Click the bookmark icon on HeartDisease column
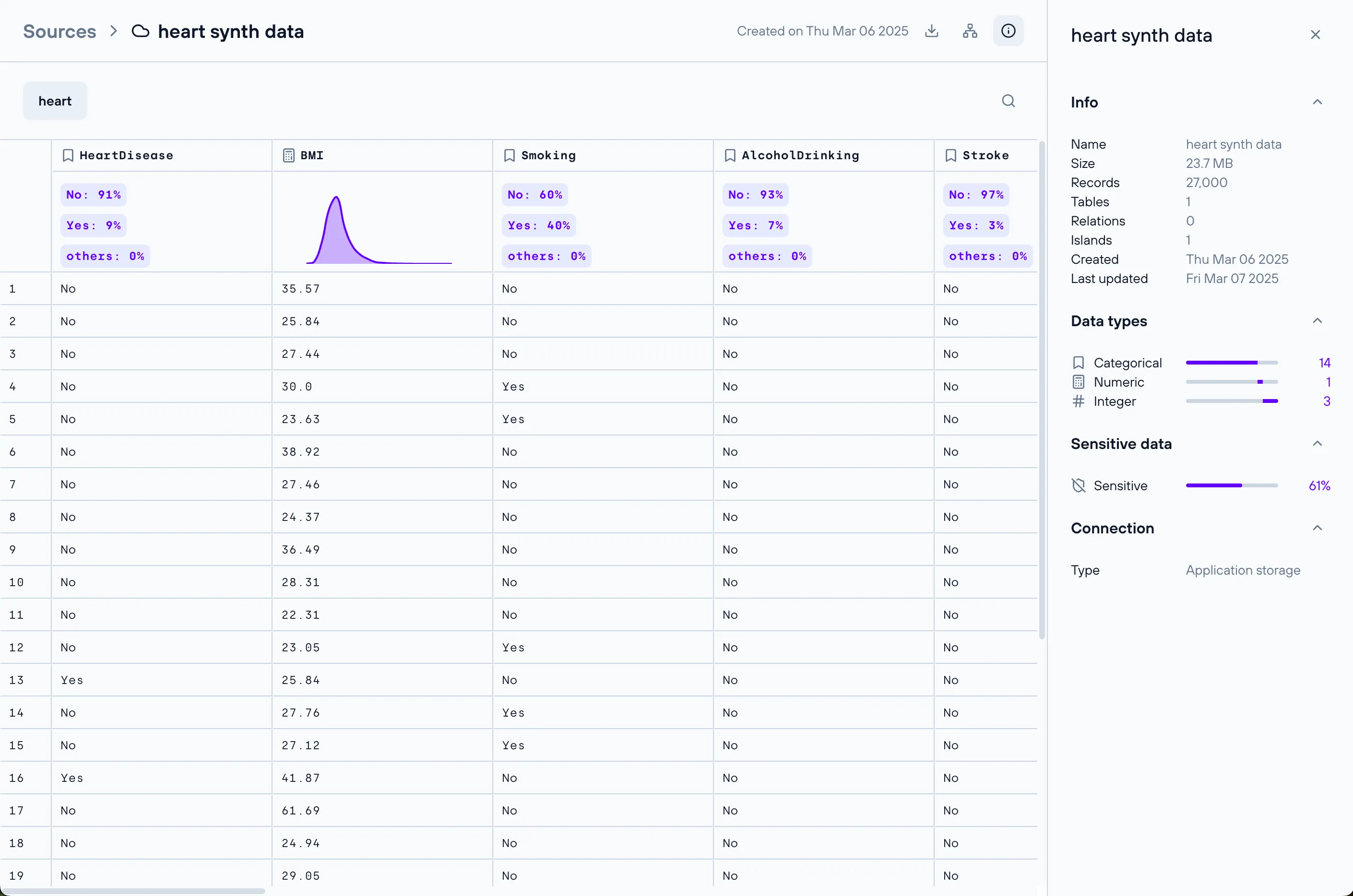This screenshot has width=1353, height=896. pyautogui.click(x=68, y=155)
